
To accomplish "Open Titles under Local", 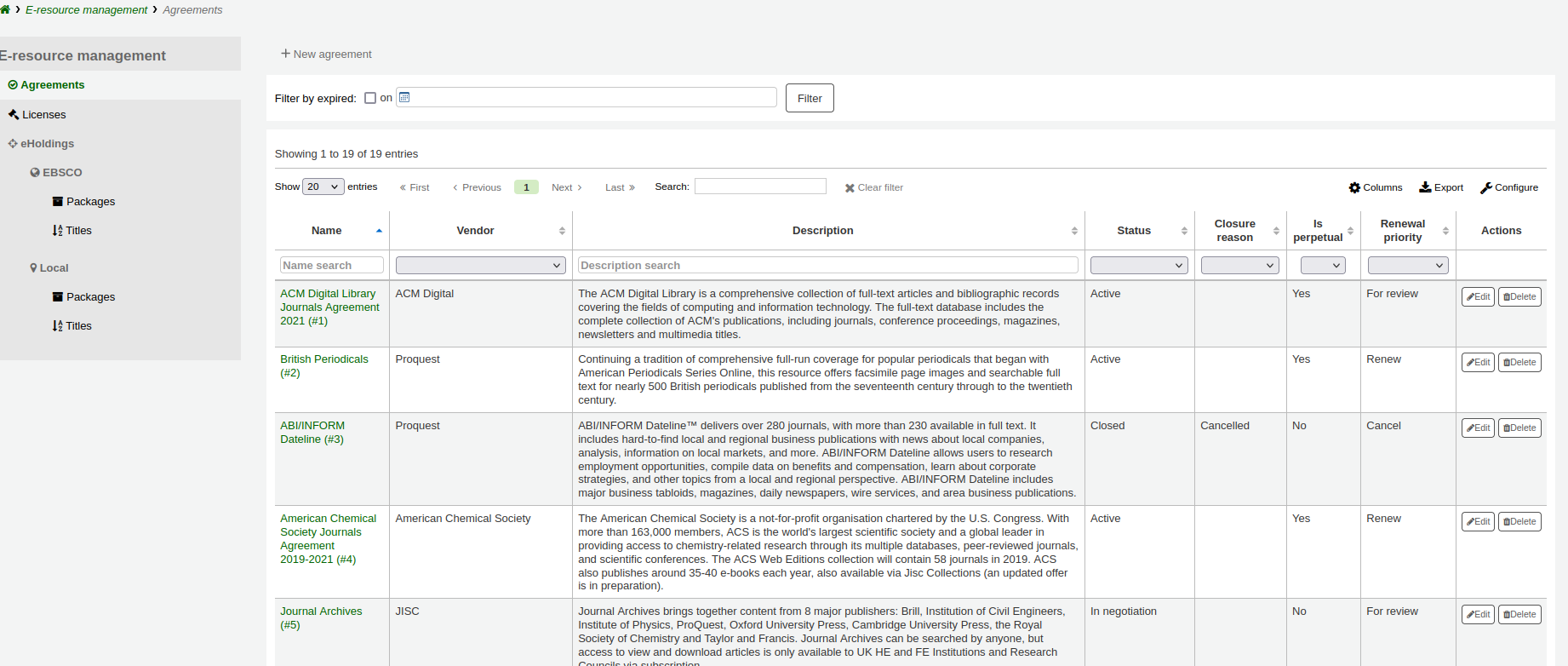I will tap(78, 326).
